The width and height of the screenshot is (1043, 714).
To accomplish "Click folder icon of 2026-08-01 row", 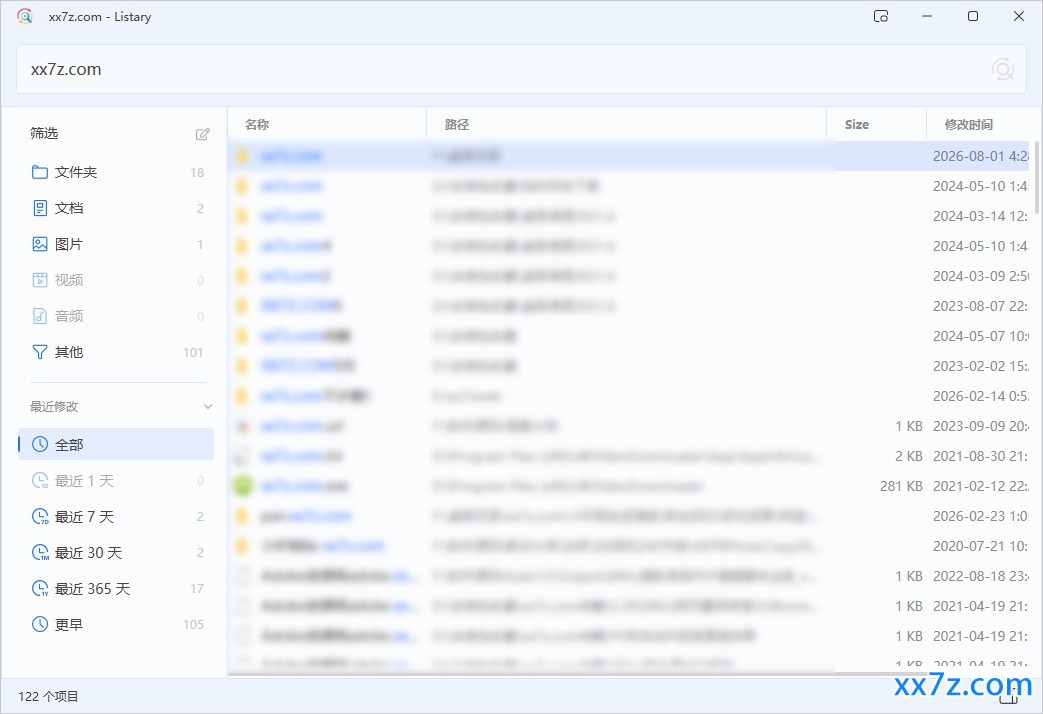I will [x=242, y=156].
